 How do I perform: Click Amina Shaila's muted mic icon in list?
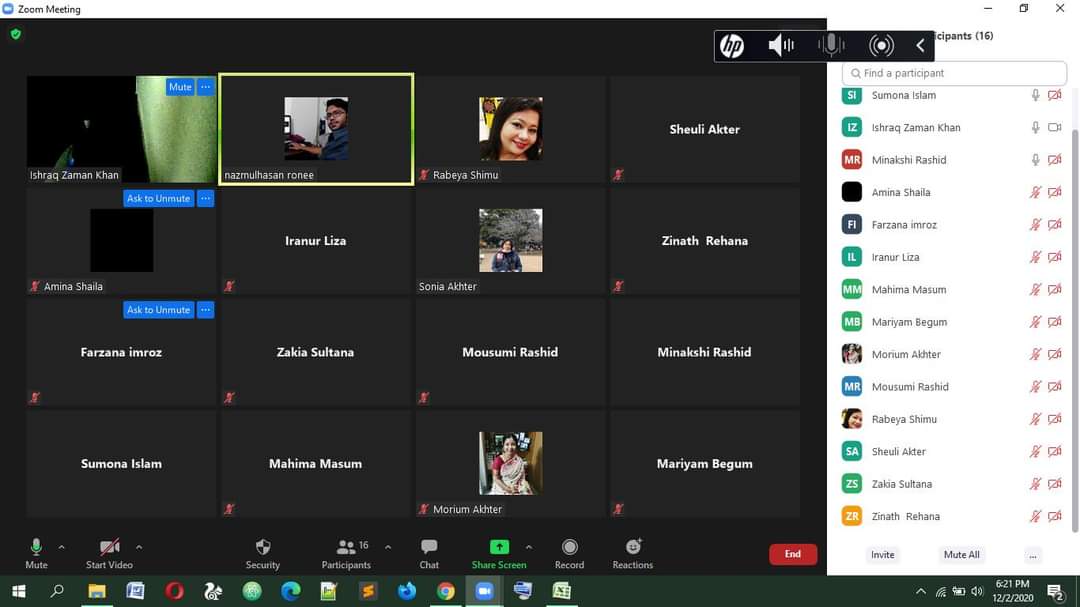pos(1035,192)
